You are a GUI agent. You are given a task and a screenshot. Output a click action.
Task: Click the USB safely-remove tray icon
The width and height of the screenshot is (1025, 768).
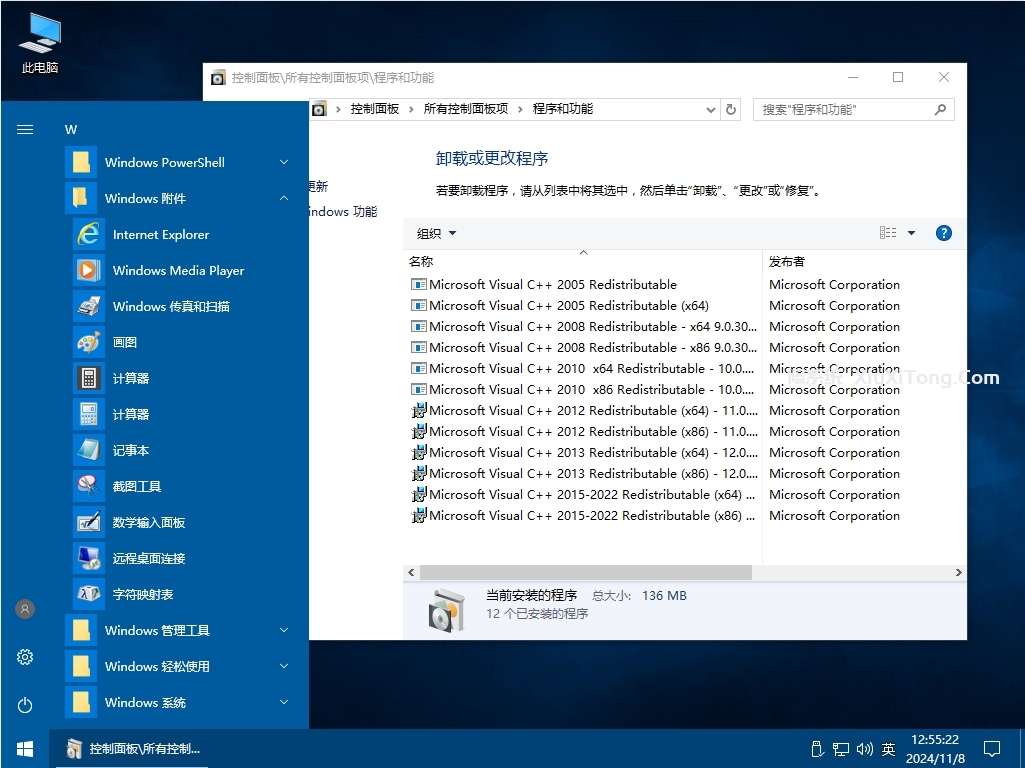click(817, 749)
